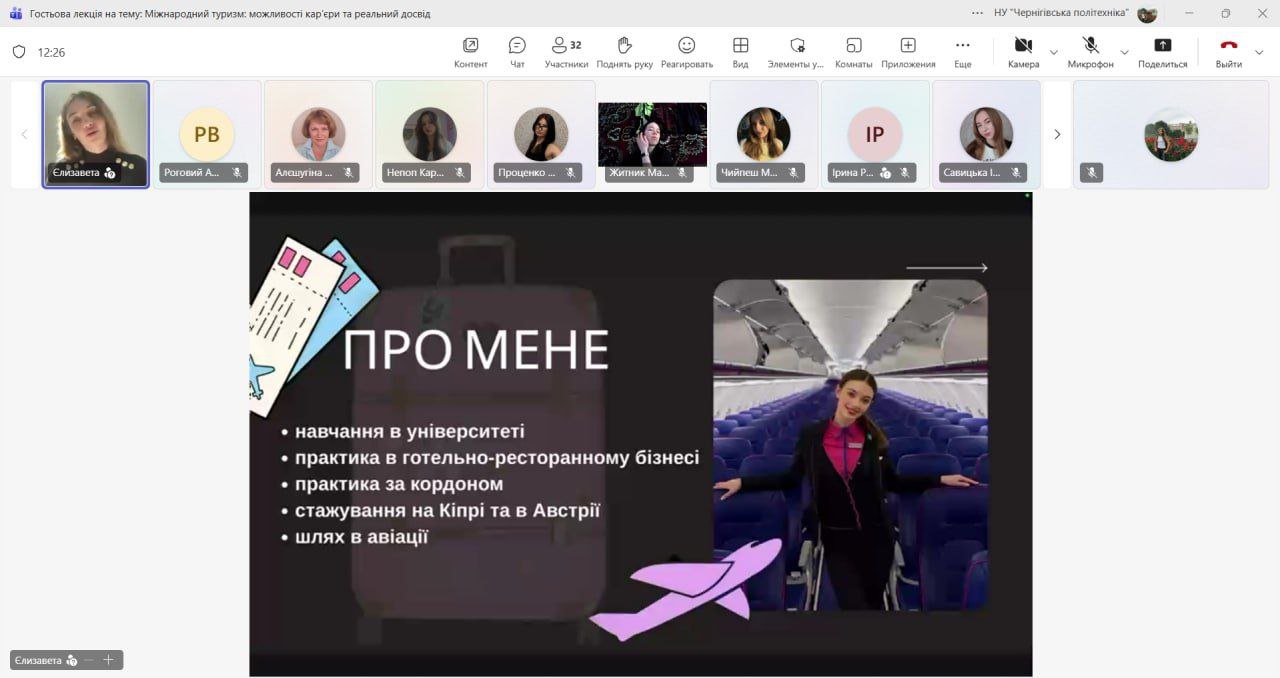Zoom in shared content with plus

pyautogui.click(x=109, y=660)
